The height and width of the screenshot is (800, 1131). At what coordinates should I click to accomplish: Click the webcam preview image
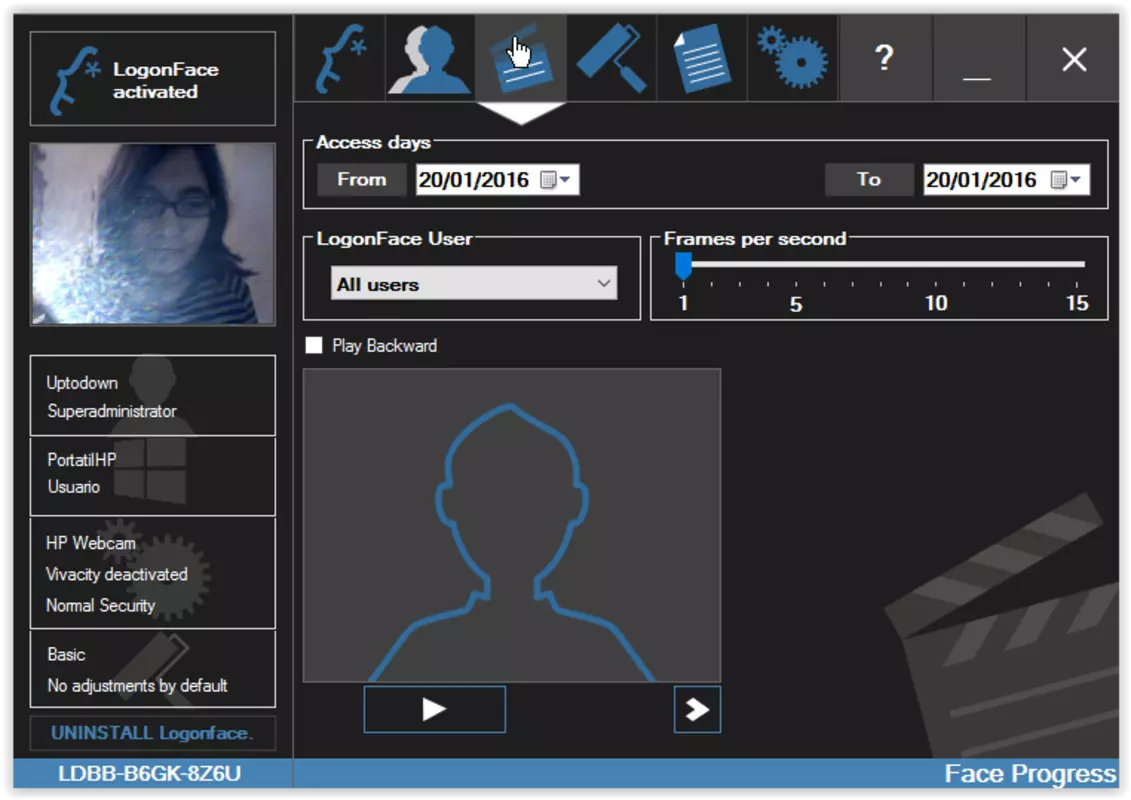(153, 234)
